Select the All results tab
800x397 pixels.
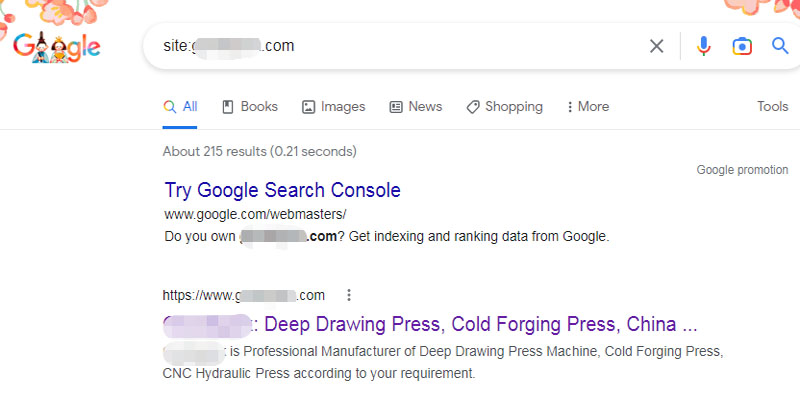tap(180, 107)
